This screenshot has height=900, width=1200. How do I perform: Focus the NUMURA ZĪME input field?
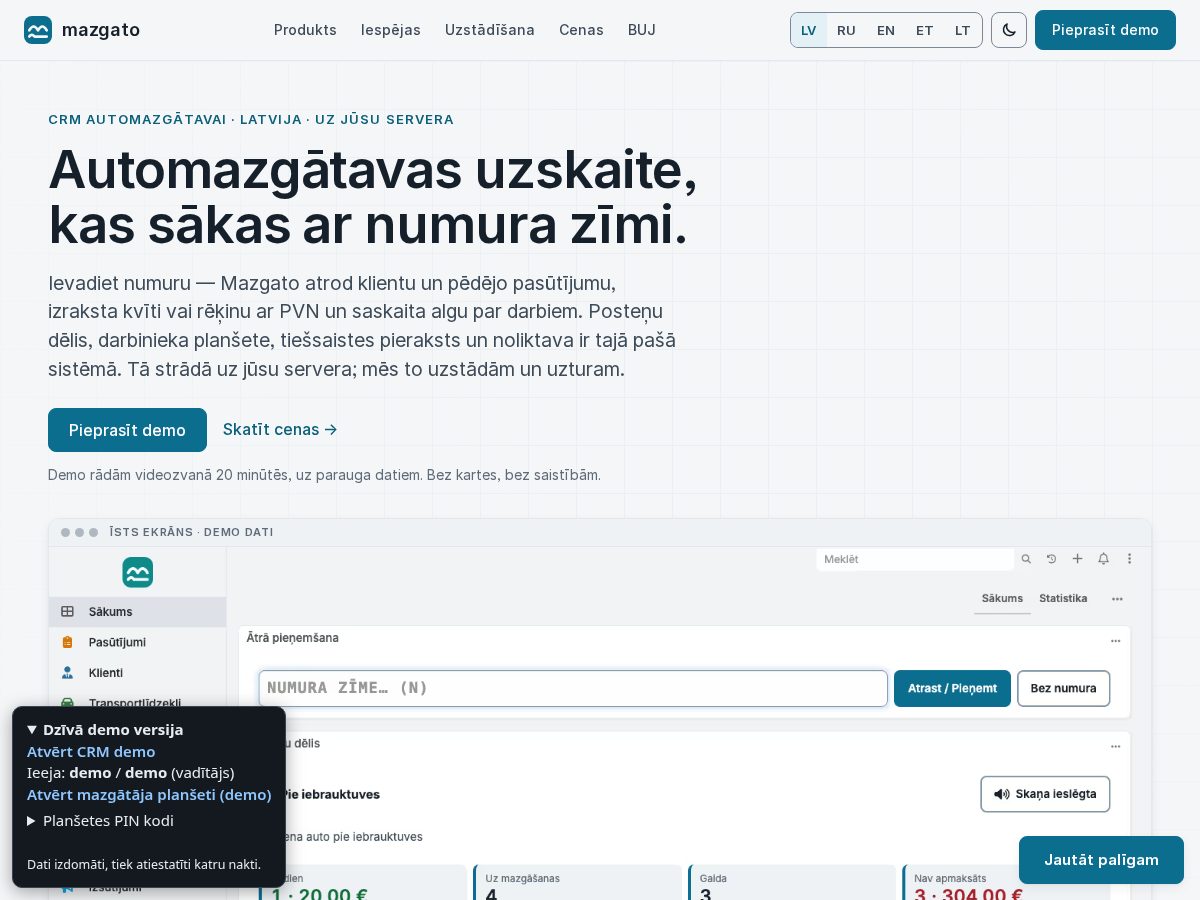click(x=573, y=688)
